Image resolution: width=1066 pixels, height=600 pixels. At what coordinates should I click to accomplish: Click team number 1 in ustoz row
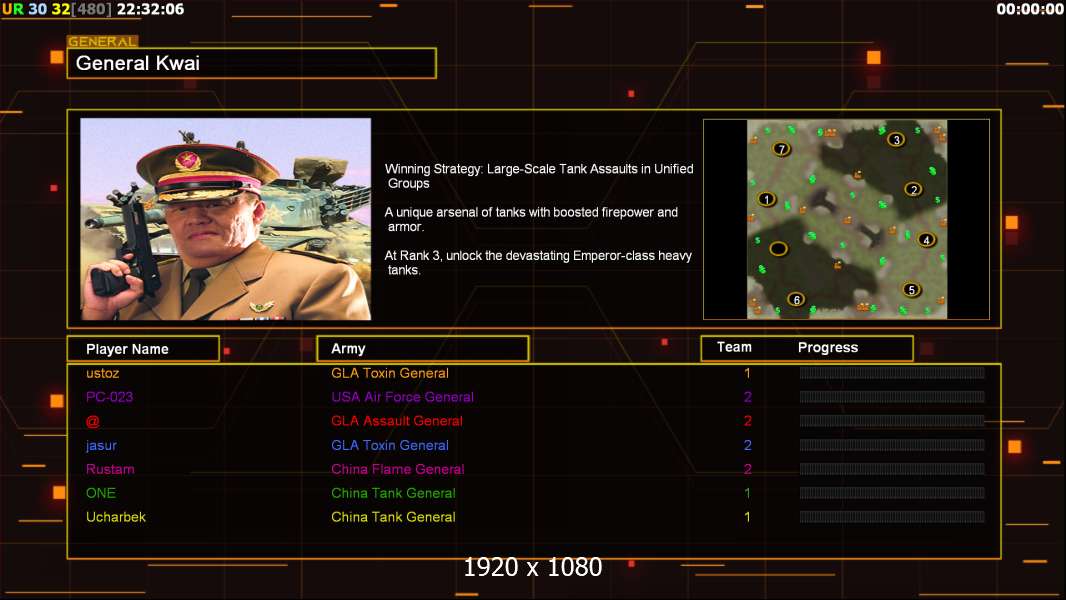click(x=747, y=373)
